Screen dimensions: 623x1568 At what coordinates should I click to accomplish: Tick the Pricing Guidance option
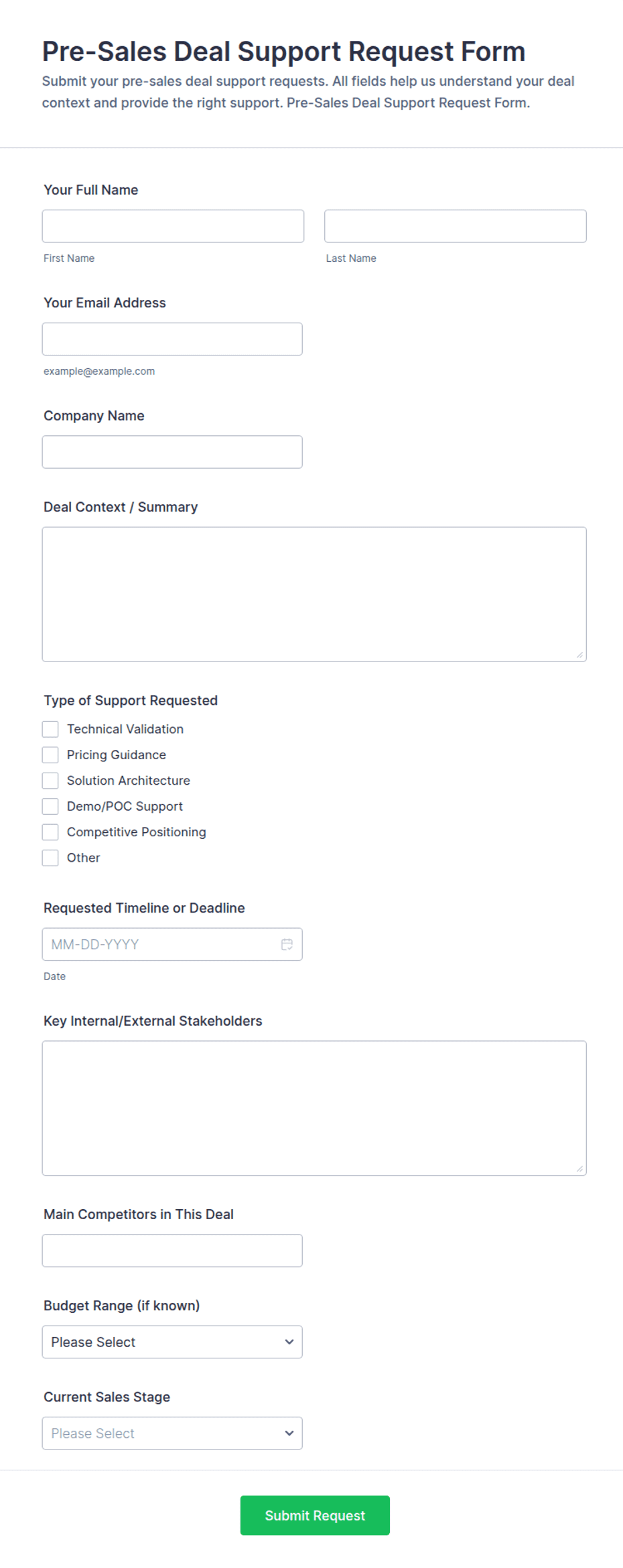[x=50, y=755]
